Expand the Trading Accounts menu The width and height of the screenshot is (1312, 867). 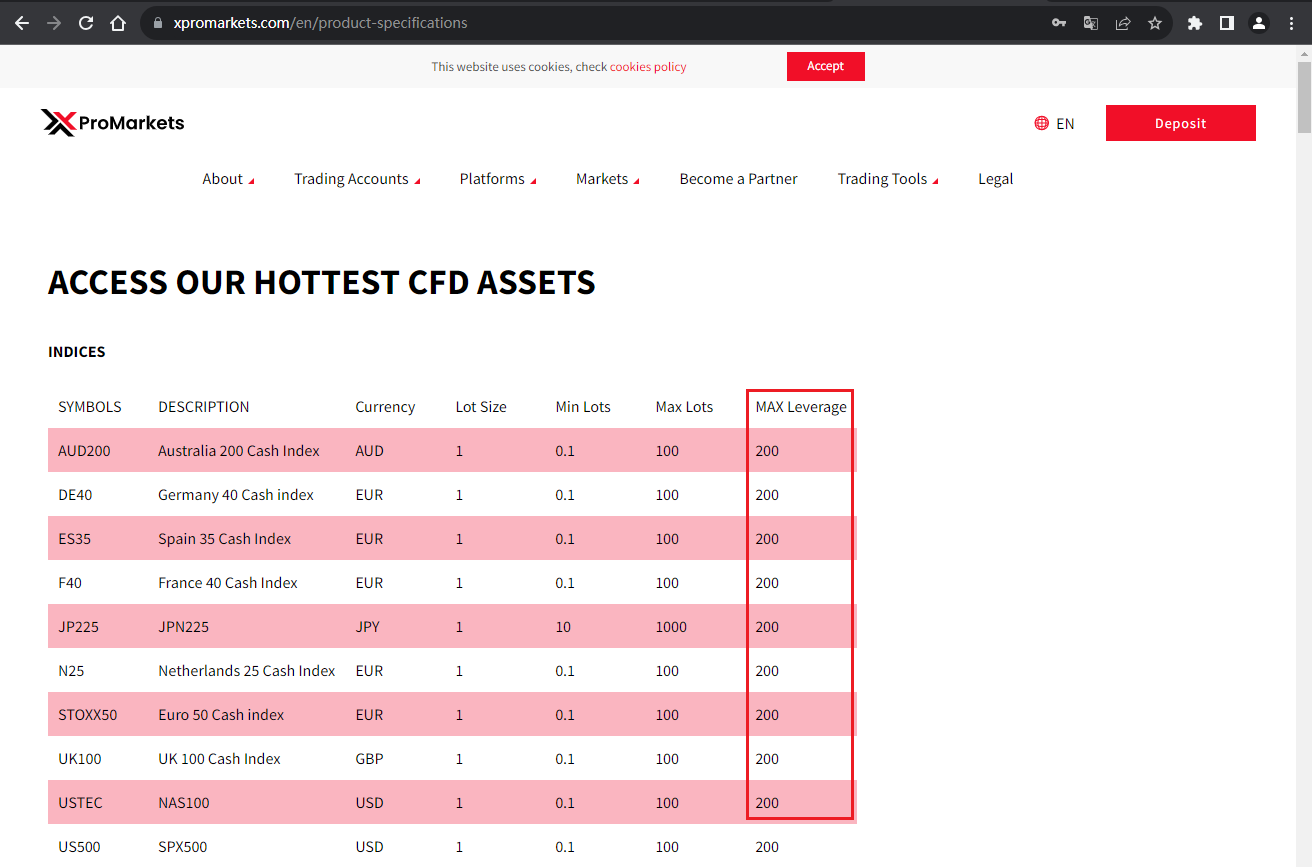coord(357,179)
